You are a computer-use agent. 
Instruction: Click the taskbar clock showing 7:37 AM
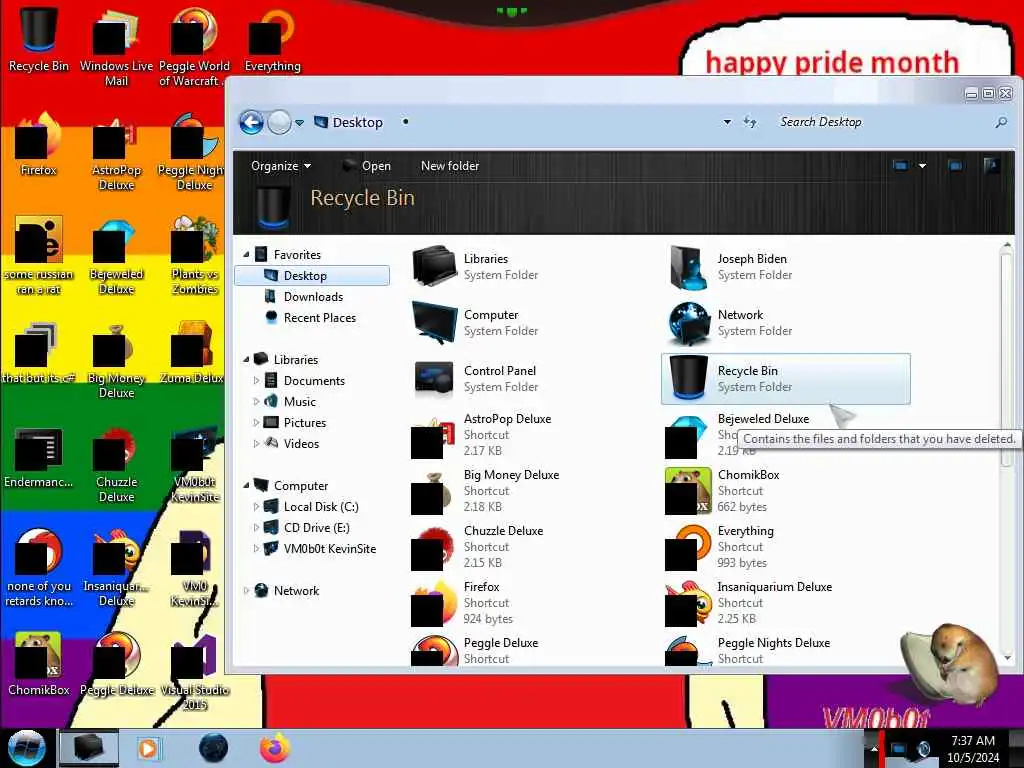pos(973,749)
